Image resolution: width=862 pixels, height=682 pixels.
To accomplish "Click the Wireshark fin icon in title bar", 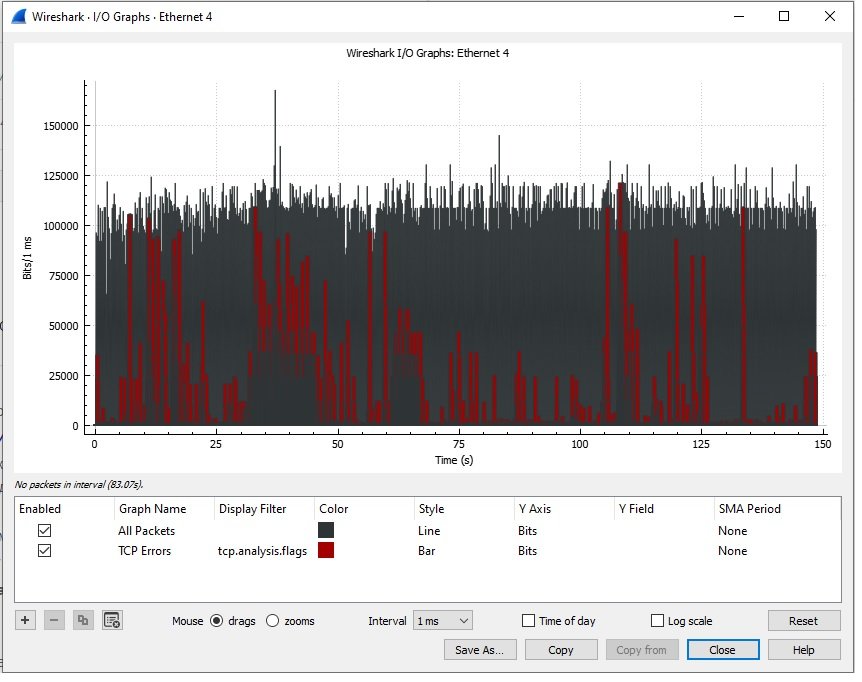I will (18, 17).
